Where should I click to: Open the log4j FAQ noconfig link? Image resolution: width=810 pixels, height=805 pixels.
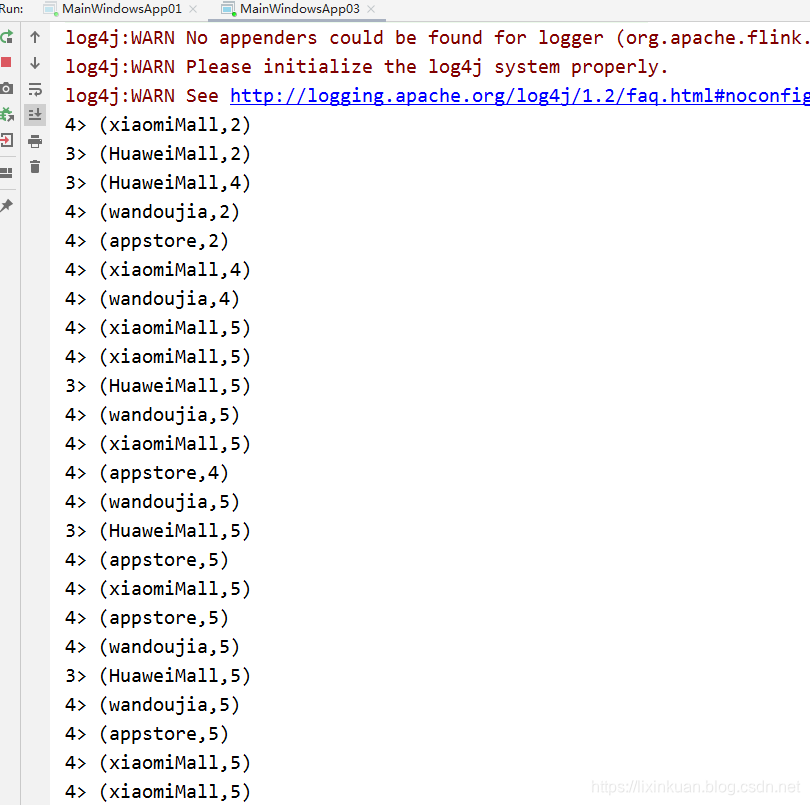tap(518, 95)
